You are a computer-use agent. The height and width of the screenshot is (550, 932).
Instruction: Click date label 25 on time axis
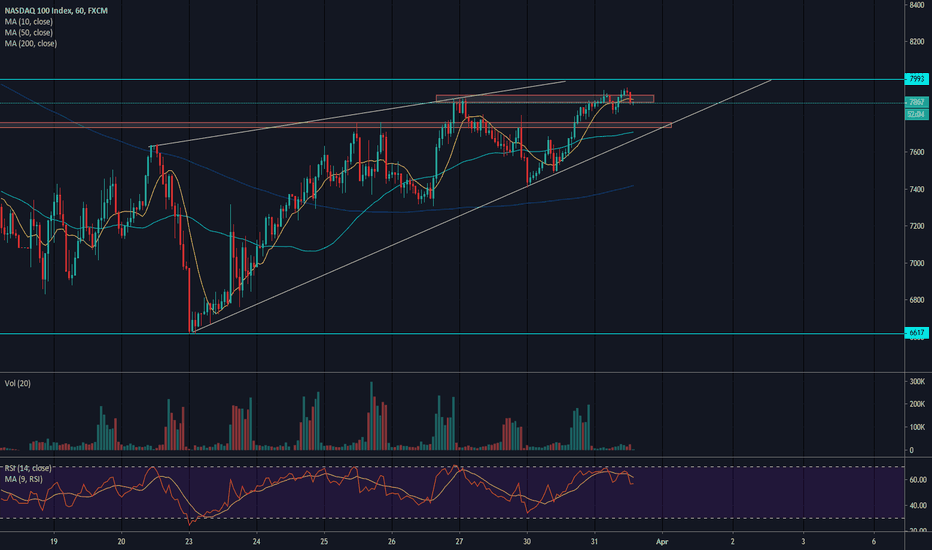coord(324,542)
